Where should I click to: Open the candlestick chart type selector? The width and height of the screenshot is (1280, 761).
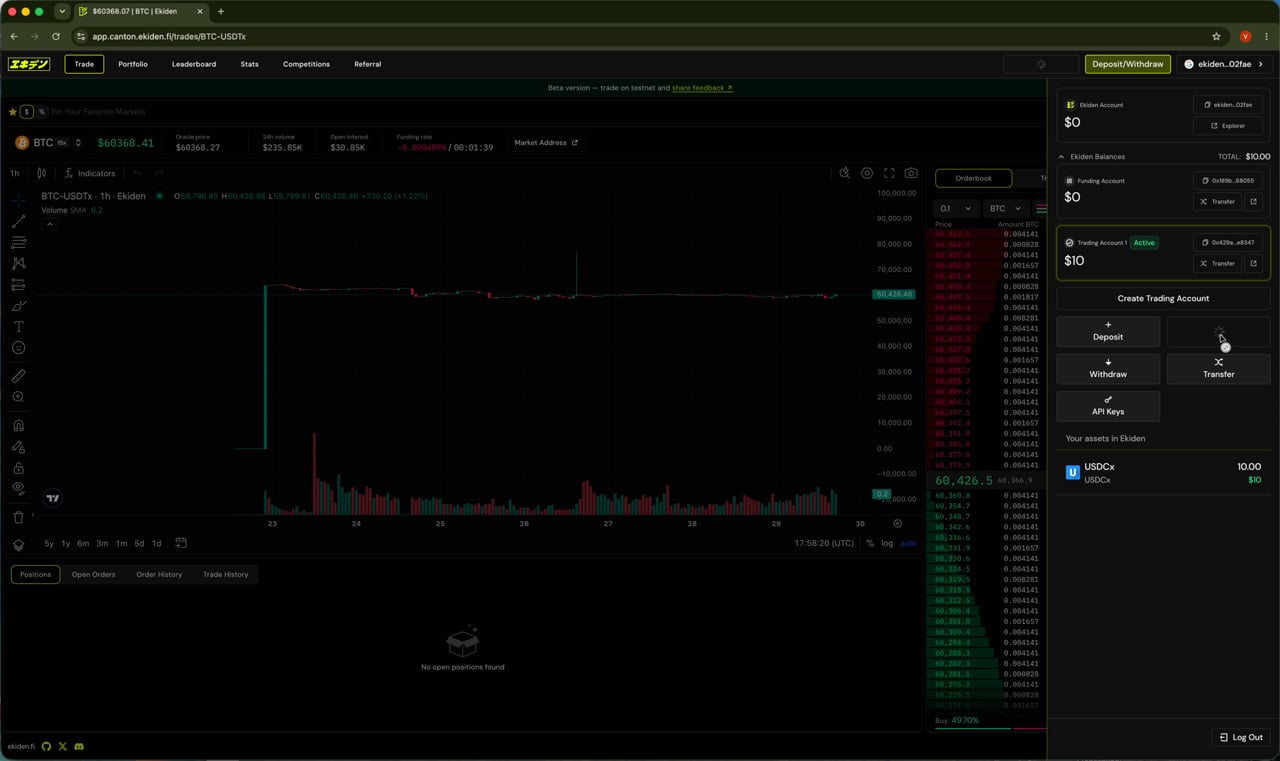(42, 173)
